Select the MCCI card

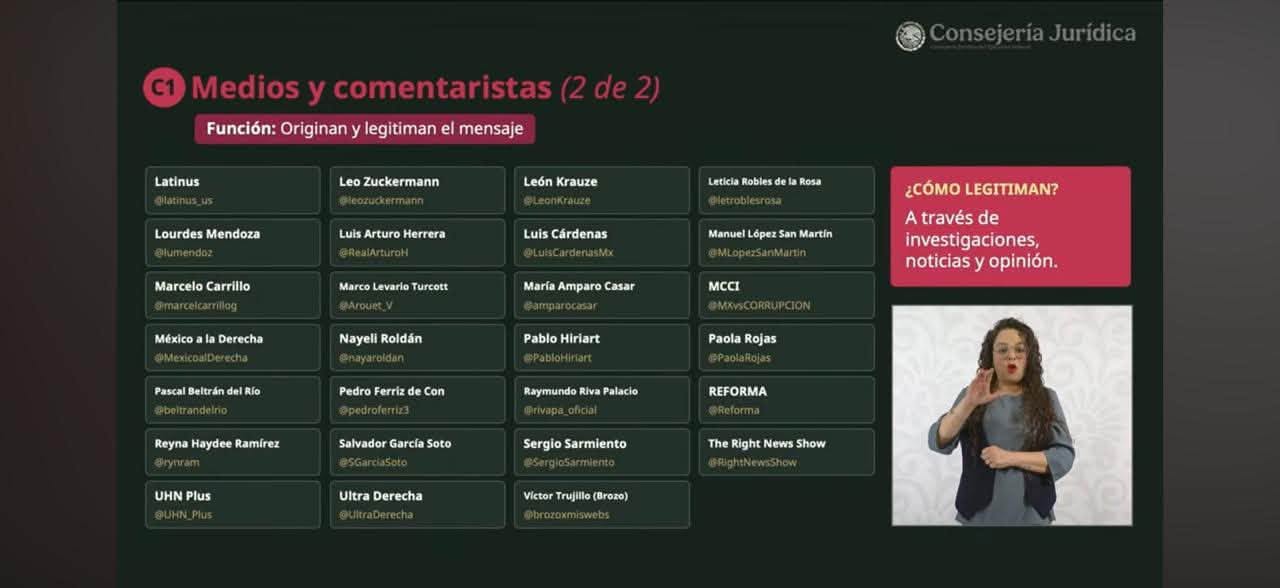click(787, 295)
